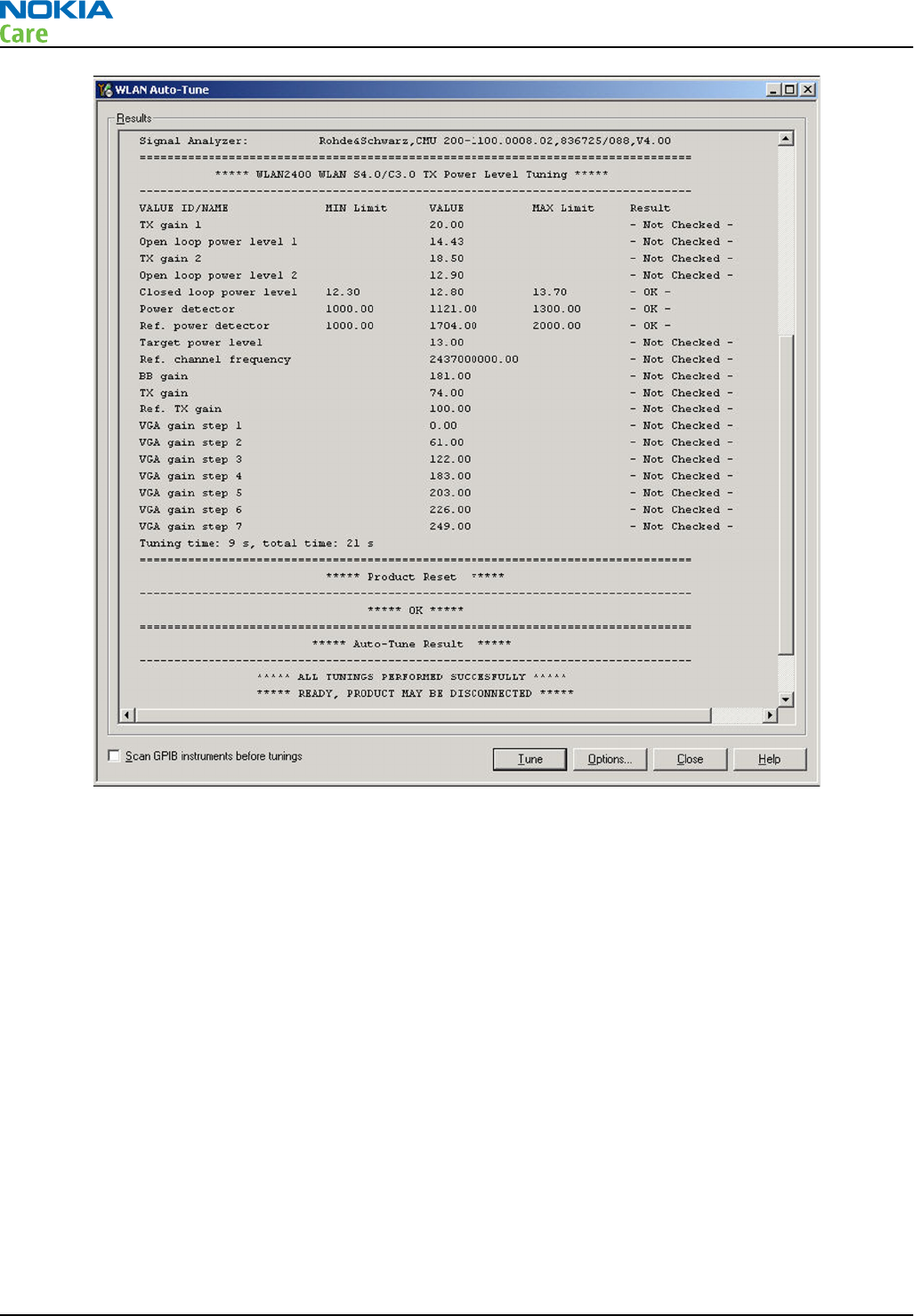Close the window with the X button
Screen dimensions: 914x1316
pyautogui.click(x=807, y=90)
